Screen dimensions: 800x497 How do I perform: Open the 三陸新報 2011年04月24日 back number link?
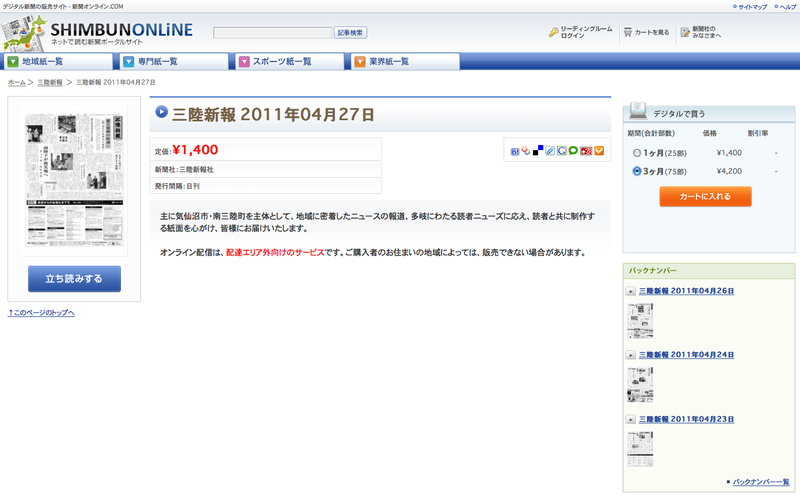[686, 355]
